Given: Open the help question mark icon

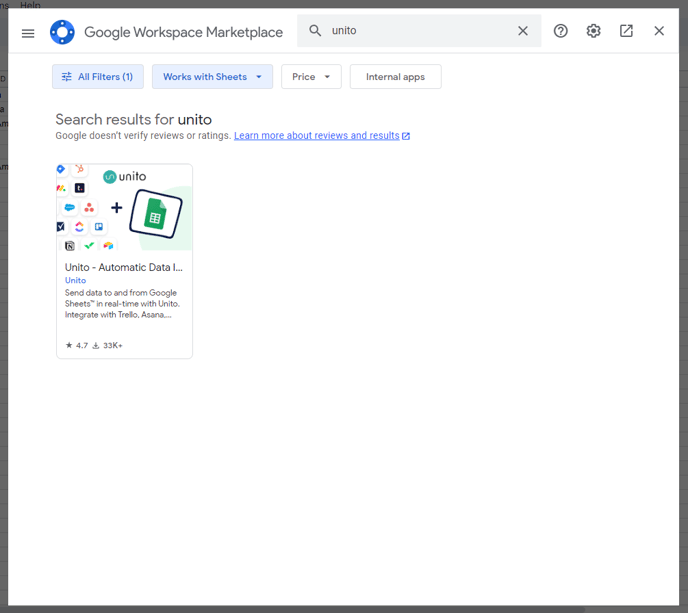Looking at the screenshot, I should (x=560, y=31).
